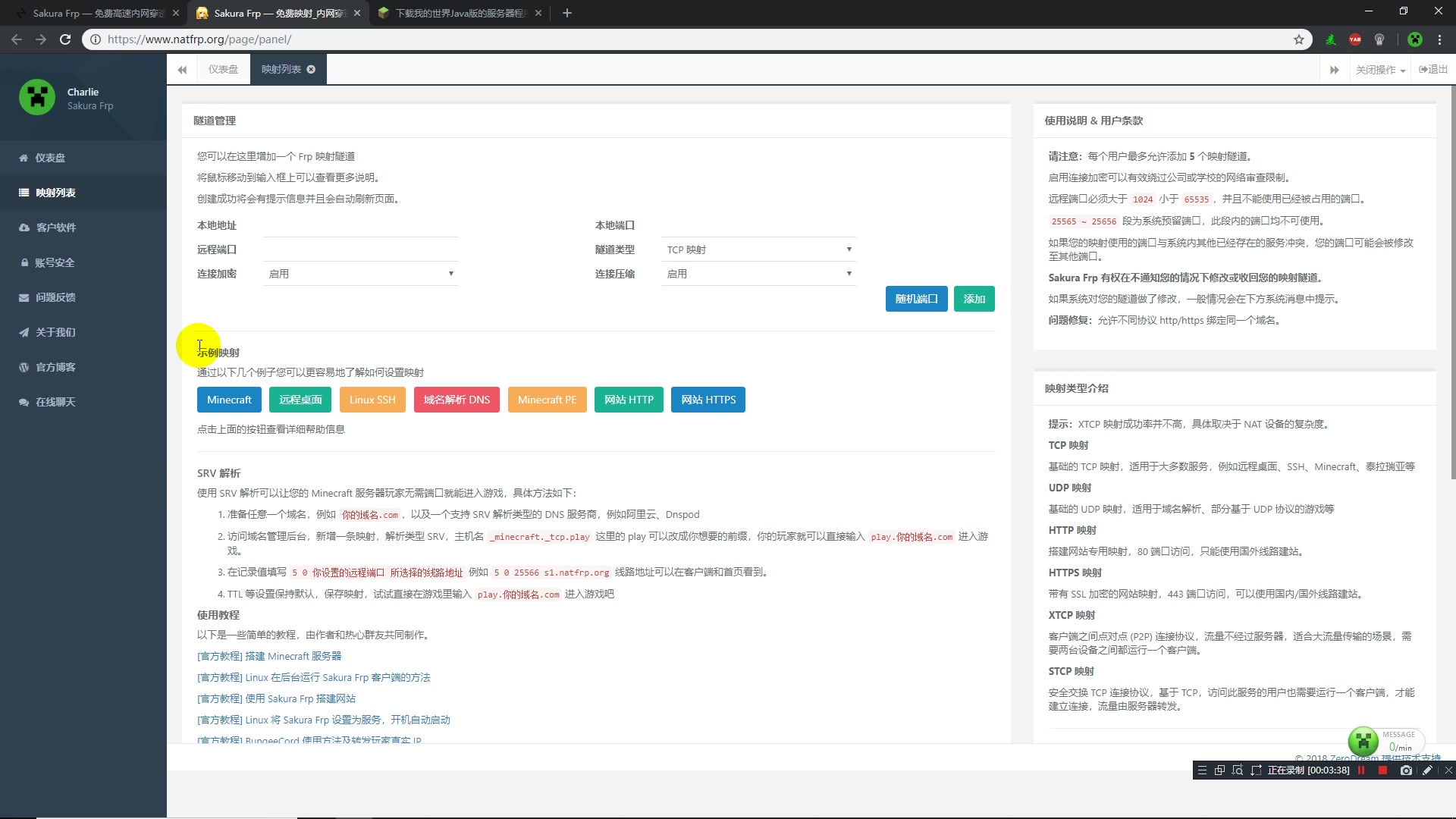Close the active Sakura Frp browser tab
The image size is (1456, 819).
pos(357,13)
